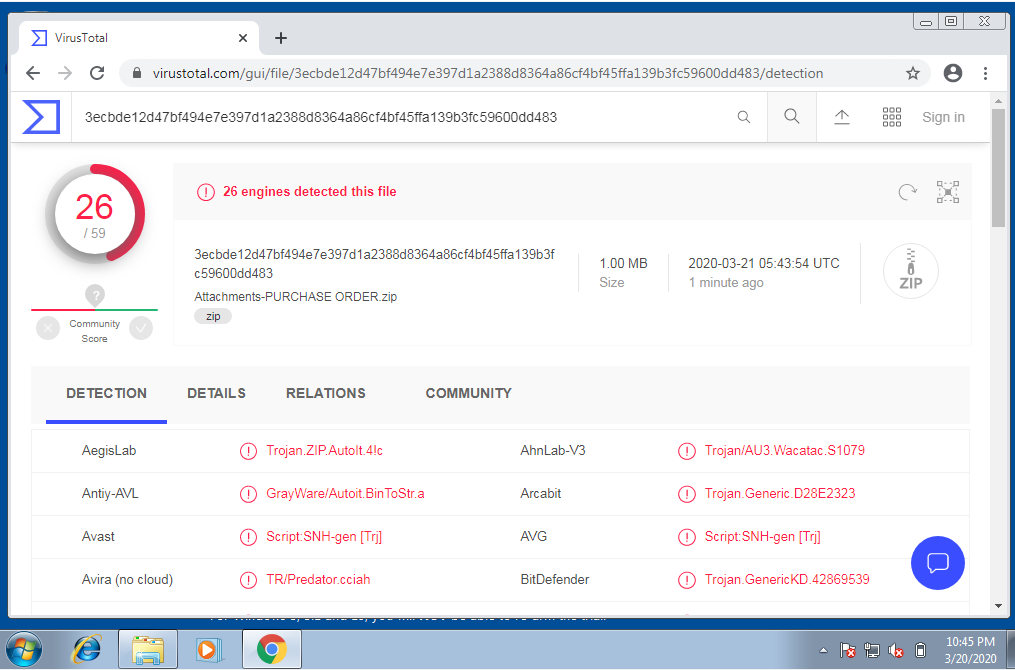
Task: Reload the page with the refresh icon
Action: point(97,73)
